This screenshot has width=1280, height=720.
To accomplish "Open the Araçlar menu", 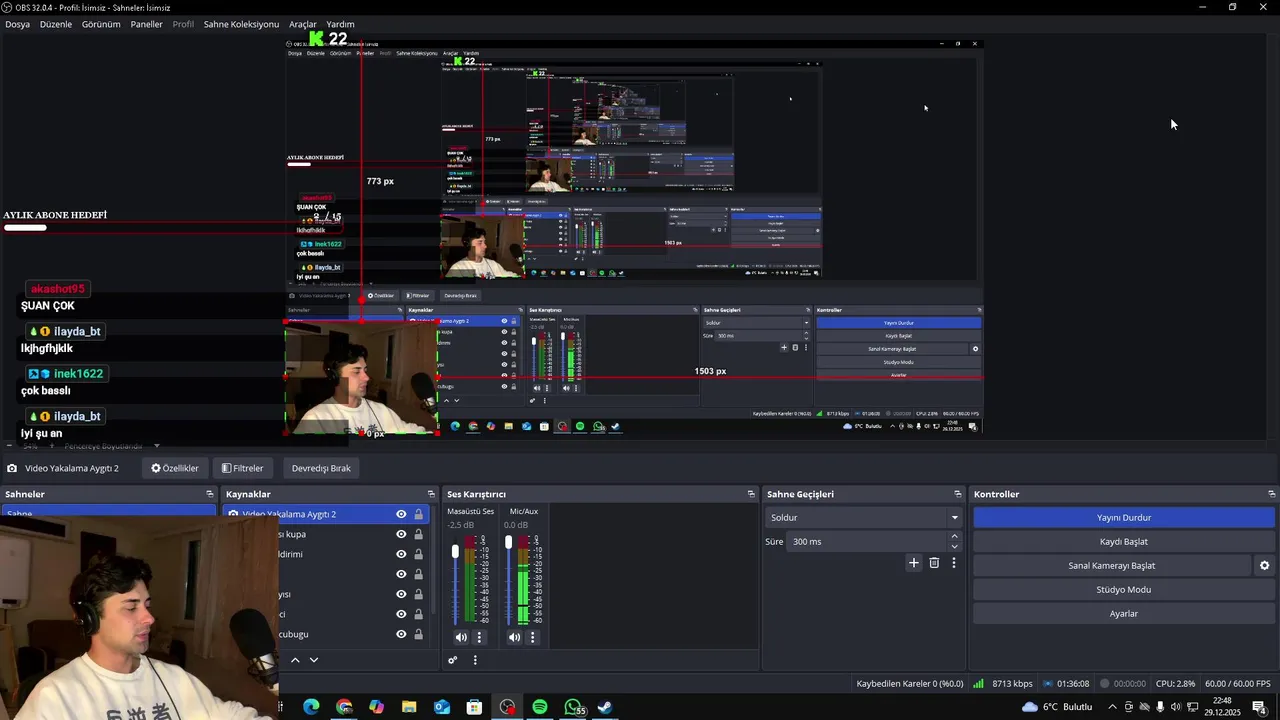I will [x=303, y=24].
